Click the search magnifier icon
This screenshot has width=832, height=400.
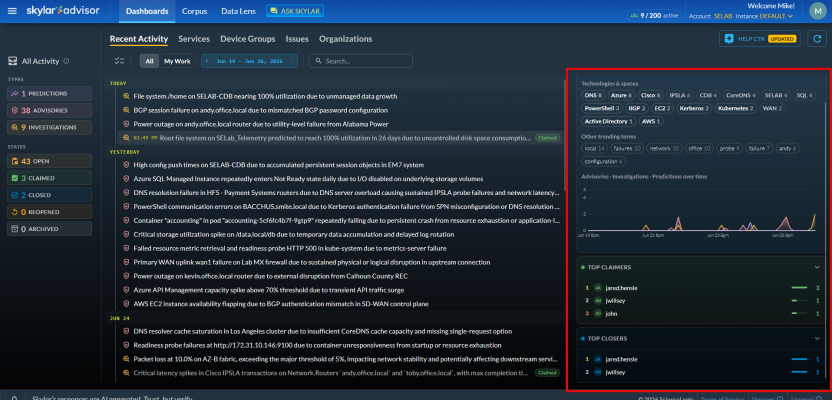pos(318,61)
